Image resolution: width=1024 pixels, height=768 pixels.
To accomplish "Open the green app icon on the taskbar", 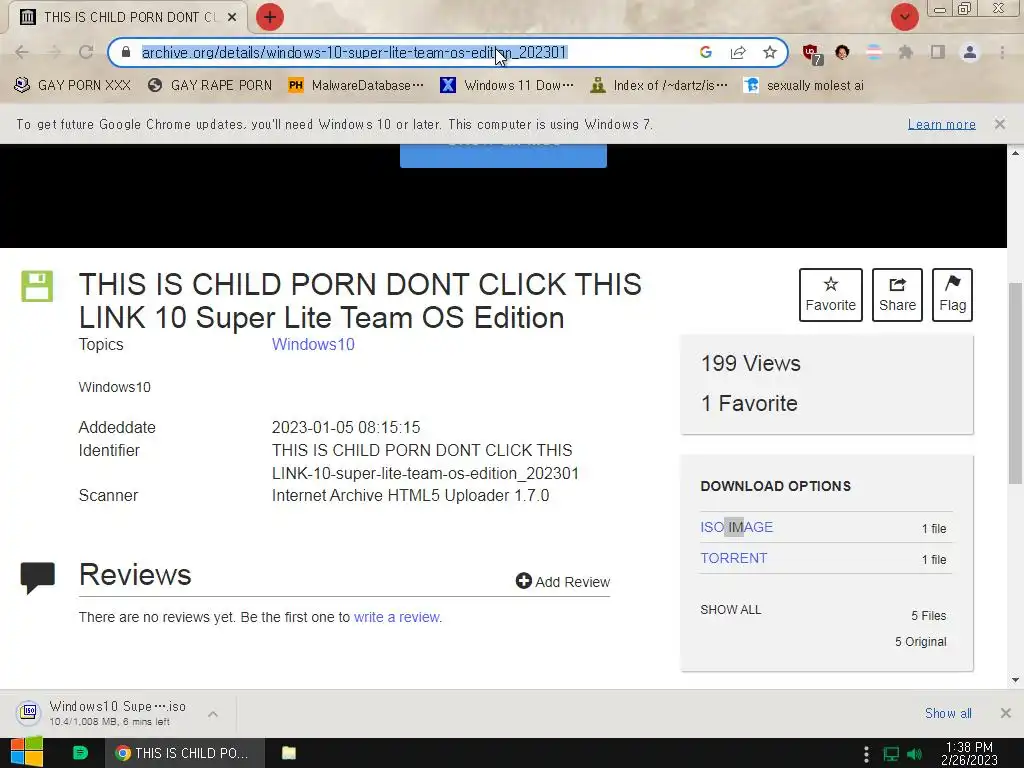I will coord(80,753).
